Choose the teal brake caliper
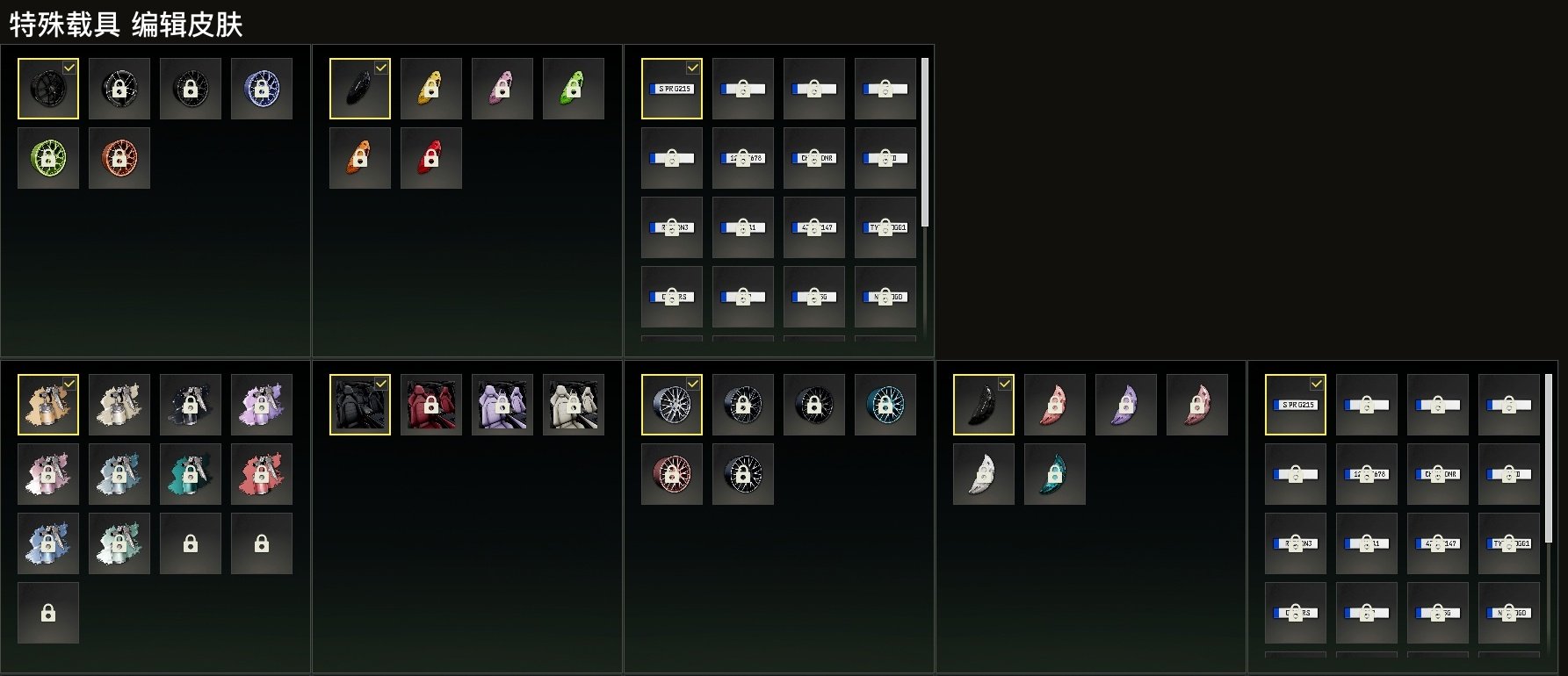The height and width of the screenshot is (676, 1568). coord(1055,474)
